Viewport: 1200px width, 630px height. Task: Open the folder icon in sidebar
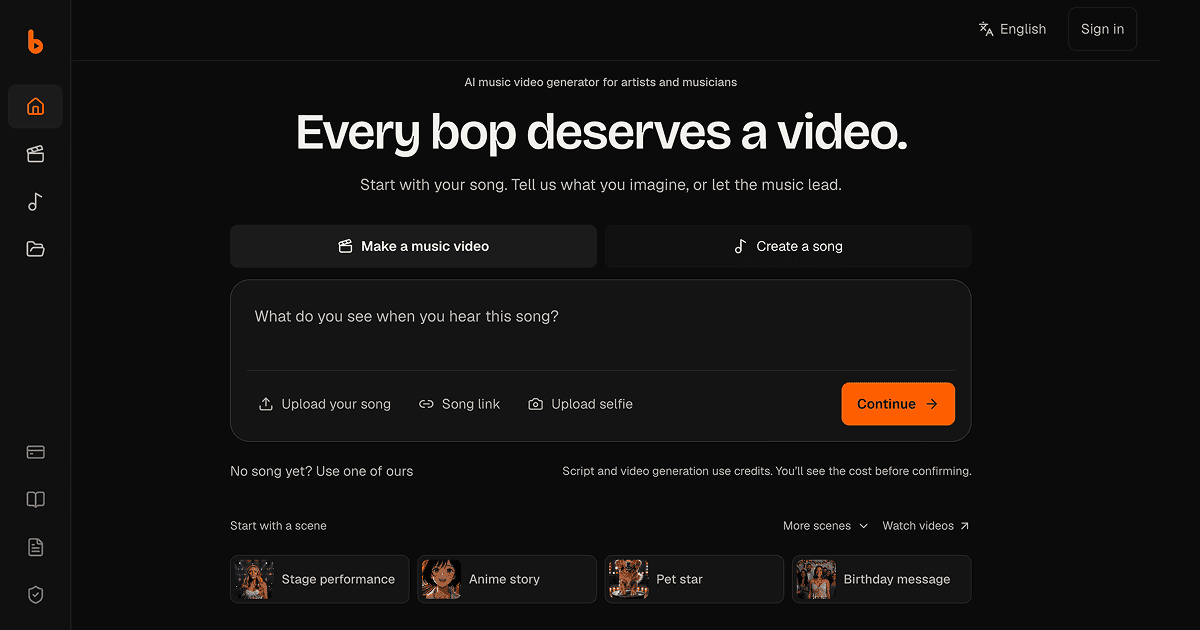click(x=35, y=249)
